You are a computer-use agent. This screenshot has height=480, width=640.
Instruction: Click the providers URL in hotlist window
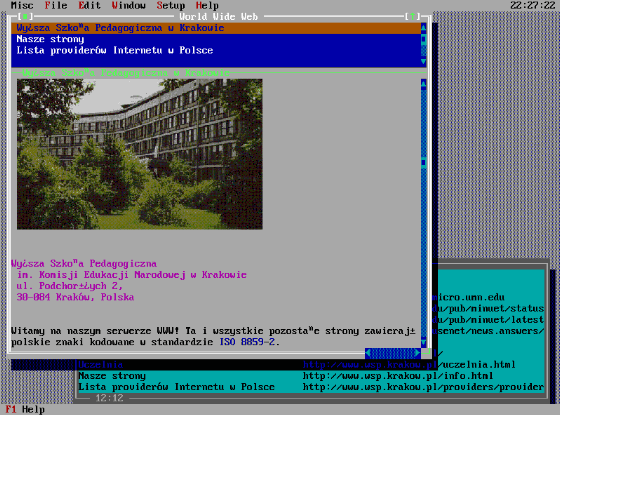(423, 387)
